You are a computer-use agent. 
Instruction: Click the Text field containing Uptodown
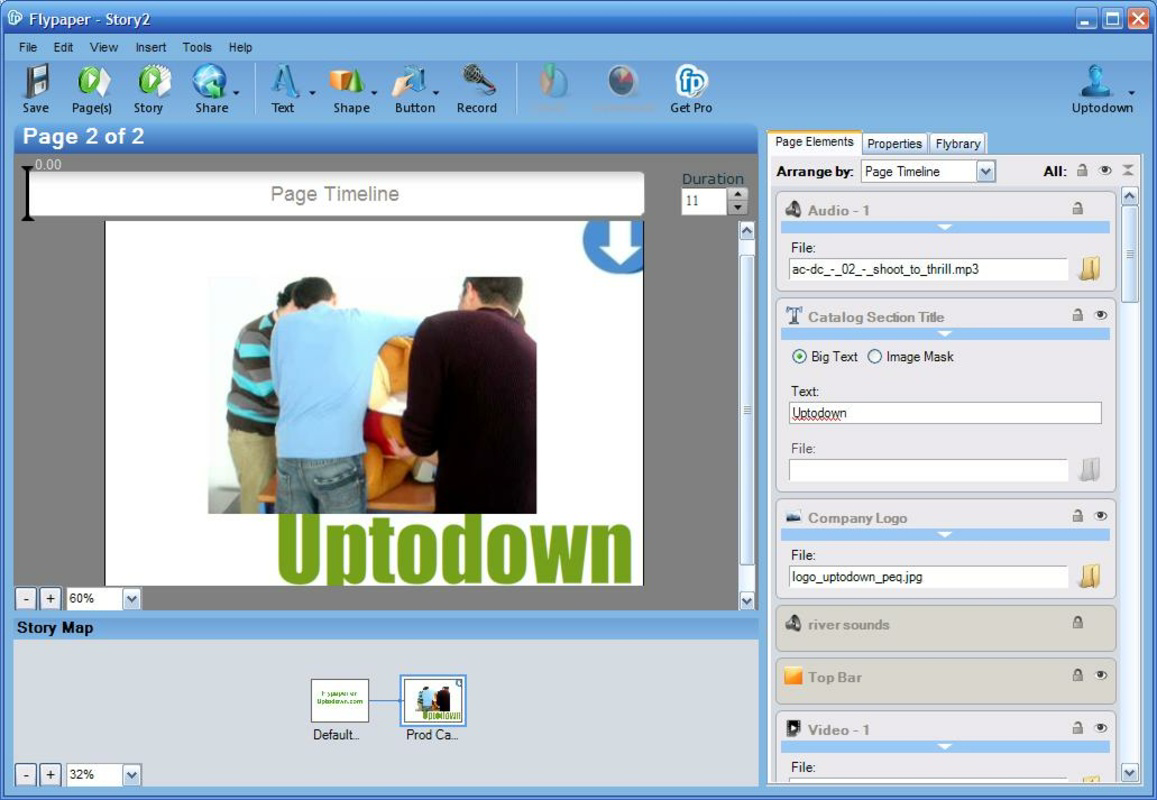tap(945, 413)
